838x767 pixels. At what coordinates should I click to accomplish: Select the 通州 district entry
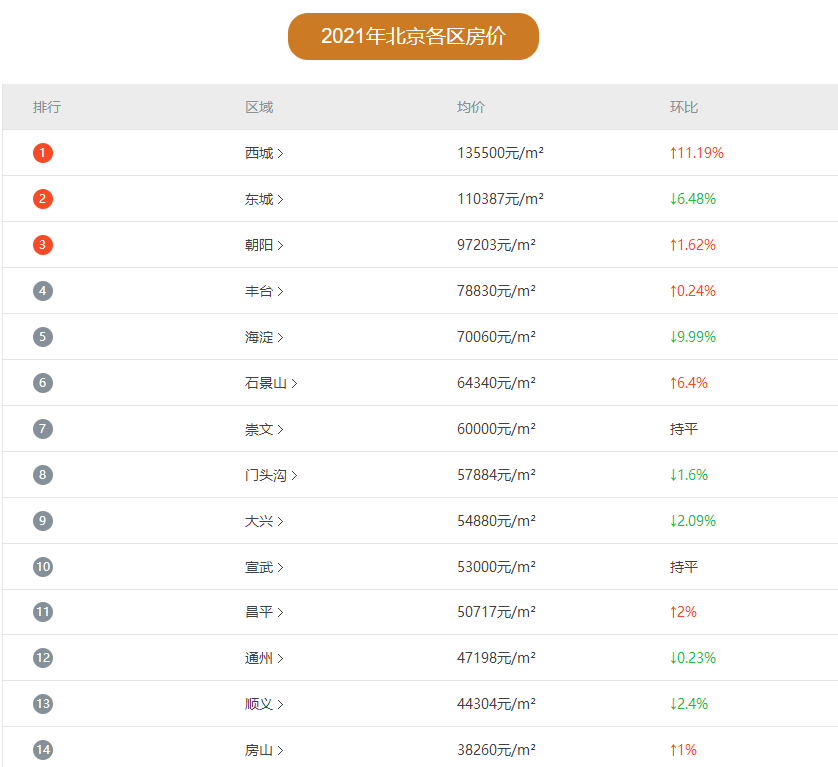tap(259, 658)
